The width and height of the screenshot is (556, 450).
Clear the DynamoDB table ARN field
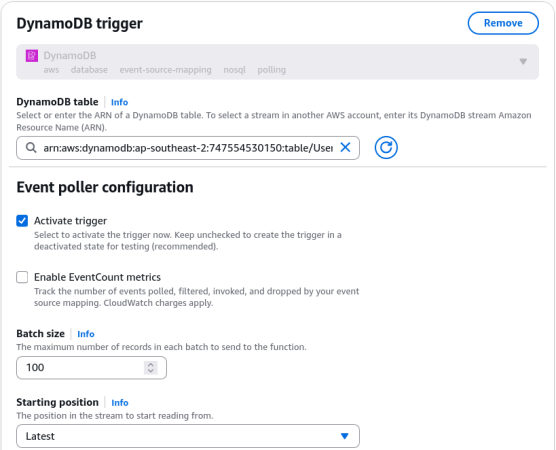point(345,147)
